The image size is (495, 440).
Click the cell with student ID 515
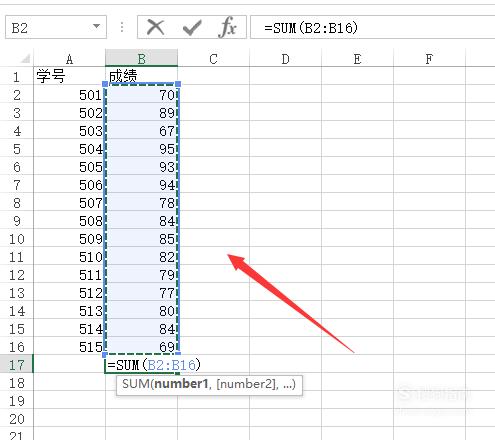coord(69,347)
